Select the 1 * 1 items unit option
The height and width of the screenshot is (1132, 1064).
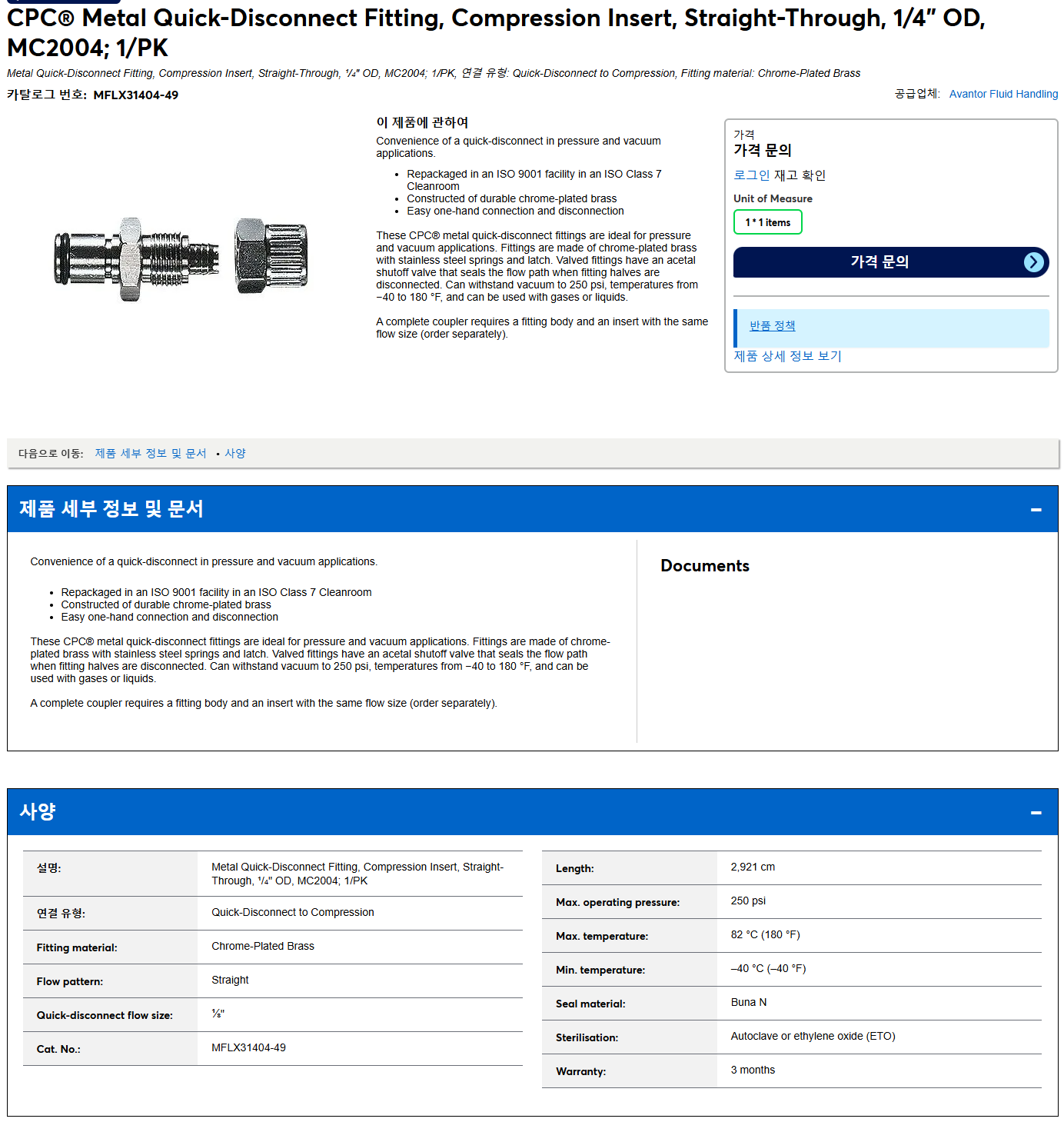tap(767, 222)
